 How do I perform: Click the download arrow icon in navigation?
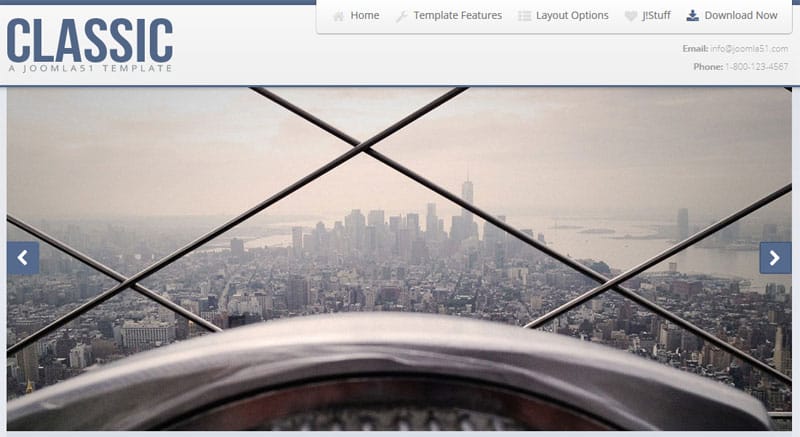[x=692, y=16]
